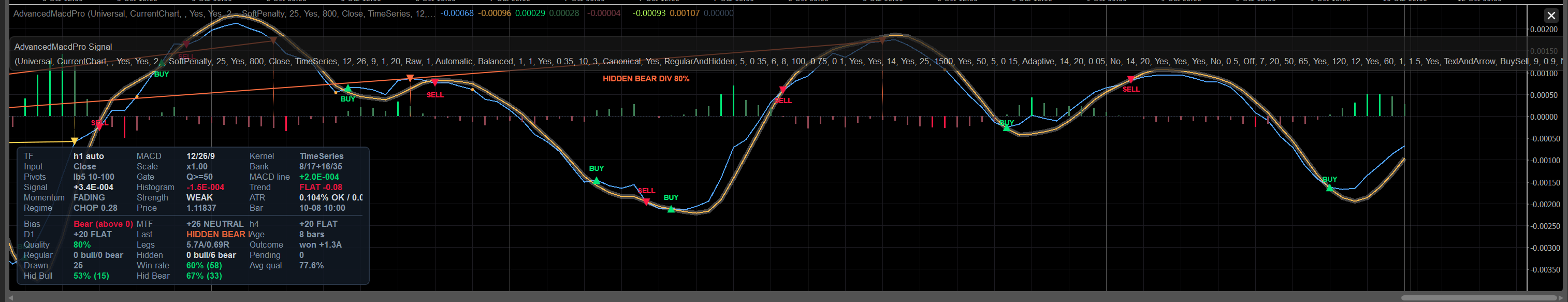
Task: Click the 0.00107 indicator value
Action: [x=685, y=13]
